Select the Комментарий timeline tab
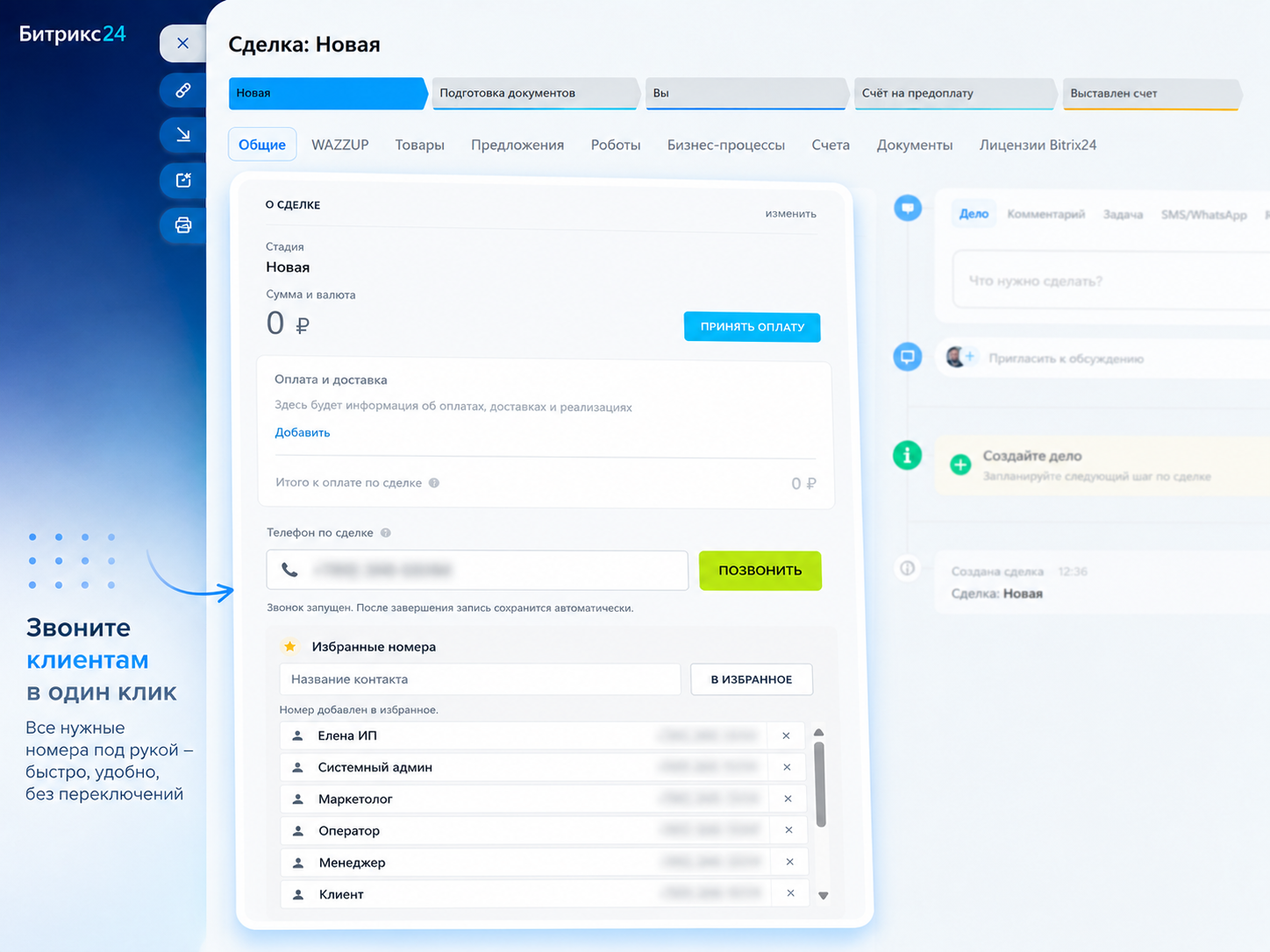This screenshot has width=1270, height=952. [x=1045, y=214]
